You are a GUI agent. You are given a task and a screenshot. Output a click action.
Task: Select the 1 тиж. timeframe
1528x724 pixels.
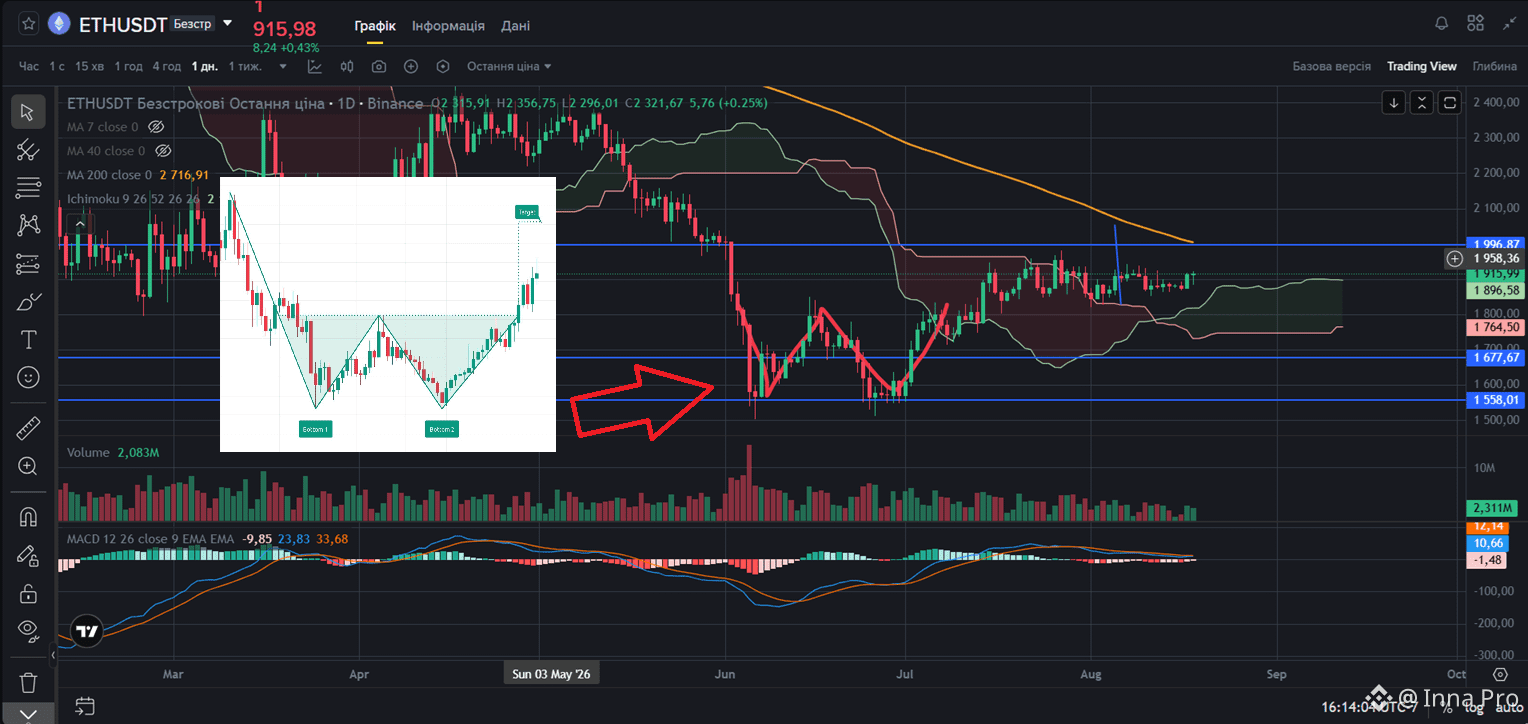pyautogui.click(x=245, y=66)
